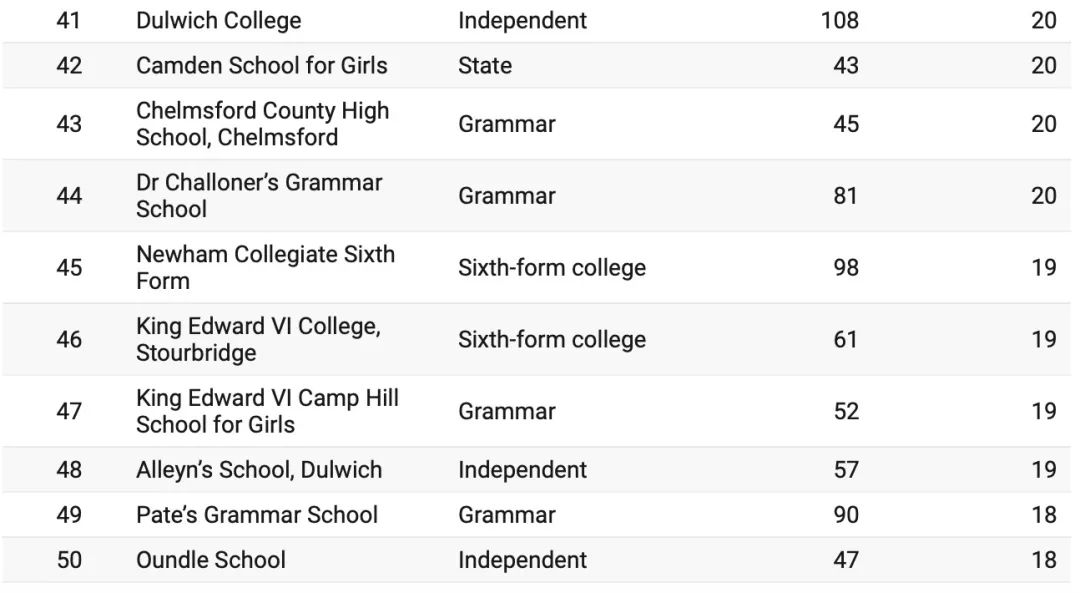The width and height of the screenshot is (1080, 593).
Task: Select Independent type for Oundle School
Action: pos(522,560)
